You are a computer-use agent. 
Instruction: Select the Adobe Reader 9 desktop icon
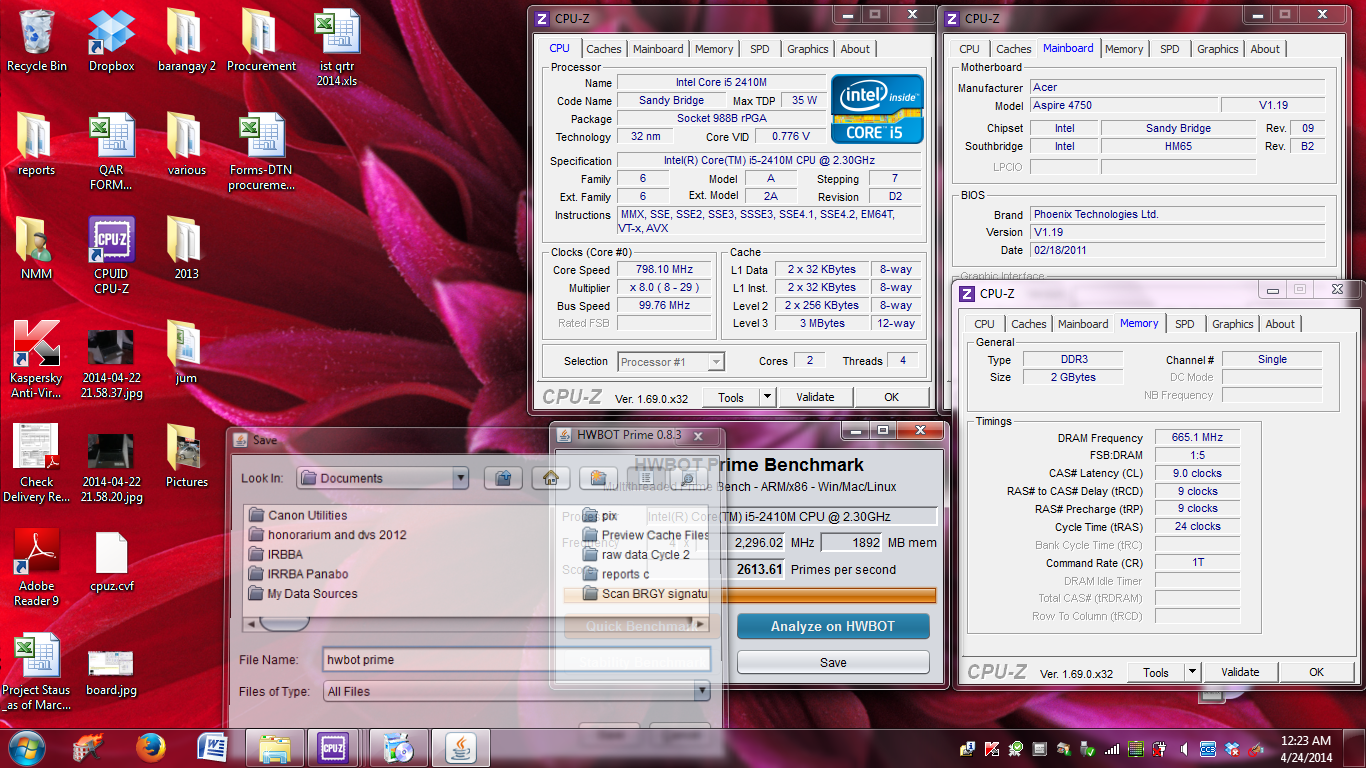point(36,568)
